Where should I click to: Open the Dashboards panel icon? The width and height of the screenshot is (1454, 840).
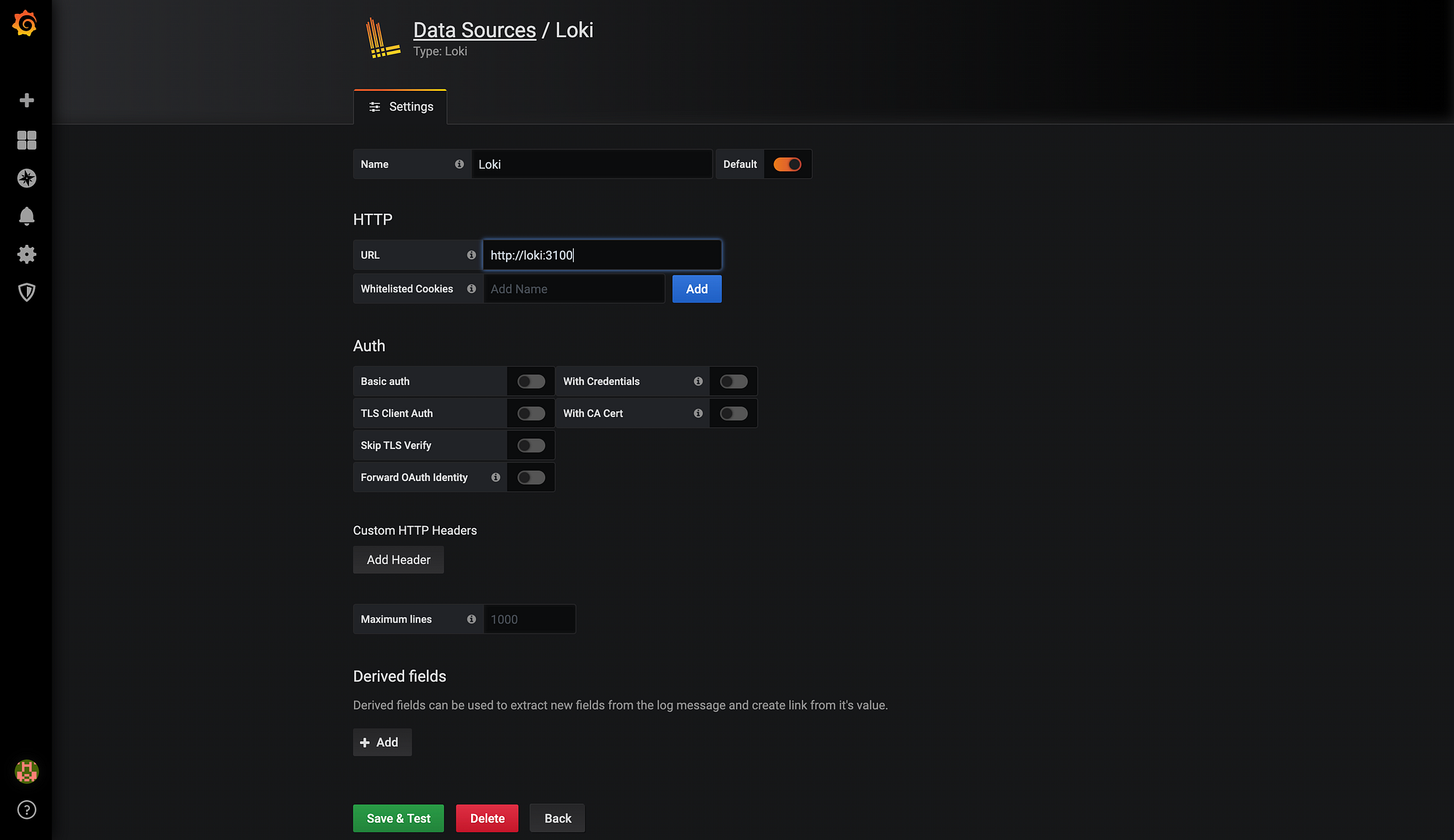point(26,140)
